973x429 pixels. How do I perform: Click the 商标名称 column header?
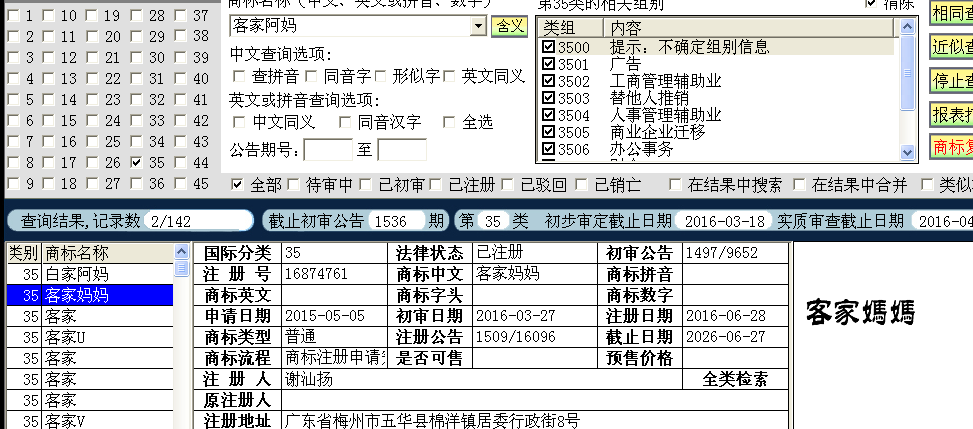click(x=107, y=253)
